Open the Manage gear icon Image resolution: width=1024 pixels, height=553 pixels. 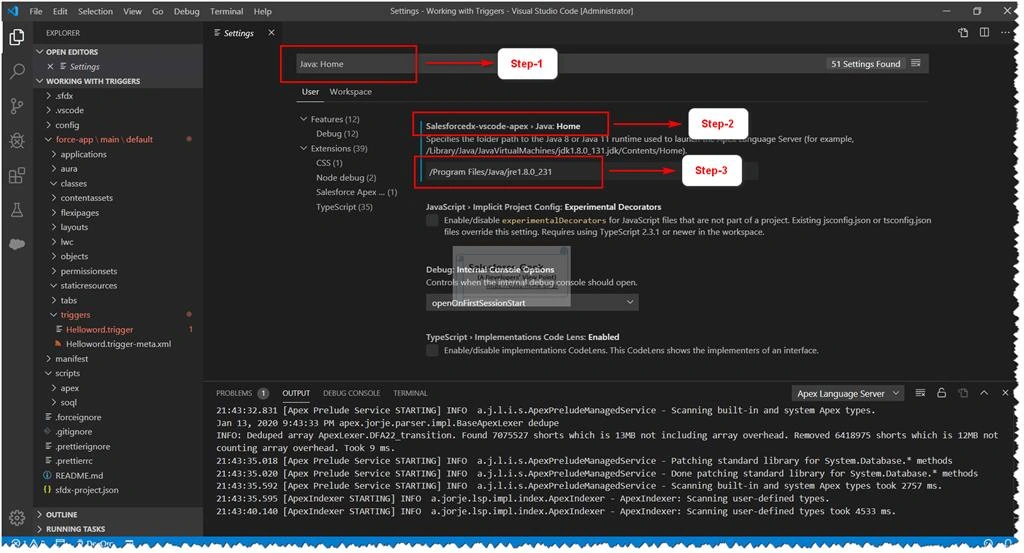[17, 518]
